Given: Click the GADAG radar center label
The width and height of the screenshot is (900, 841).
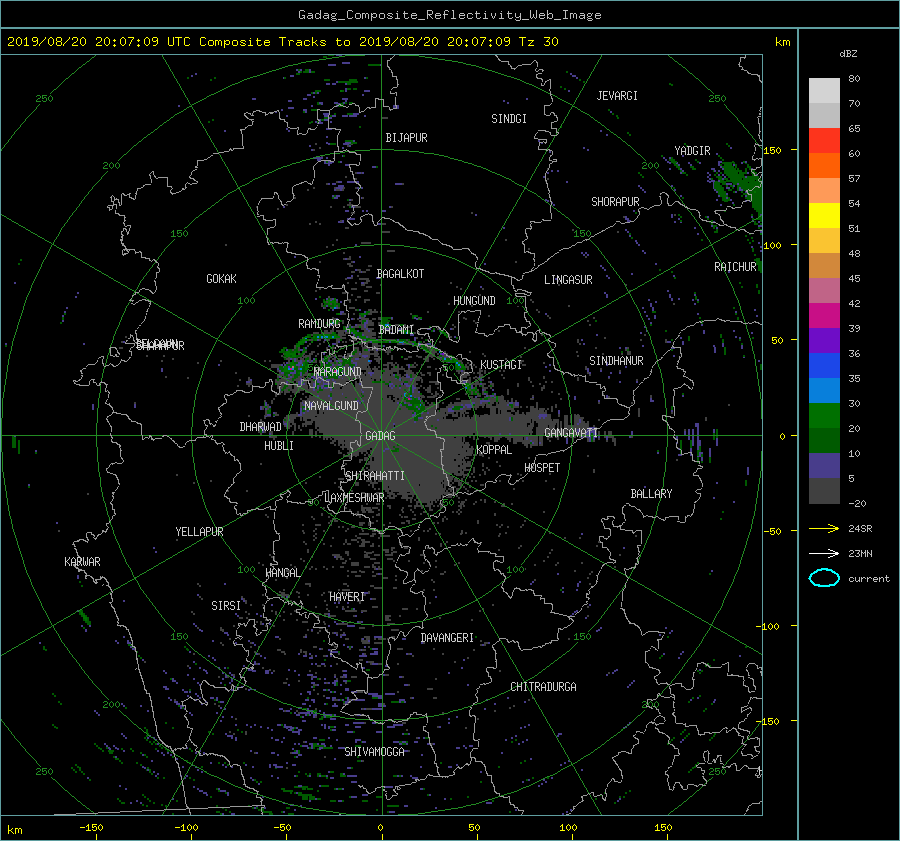Looking at the screenshot, I should (x=381, y=436).
